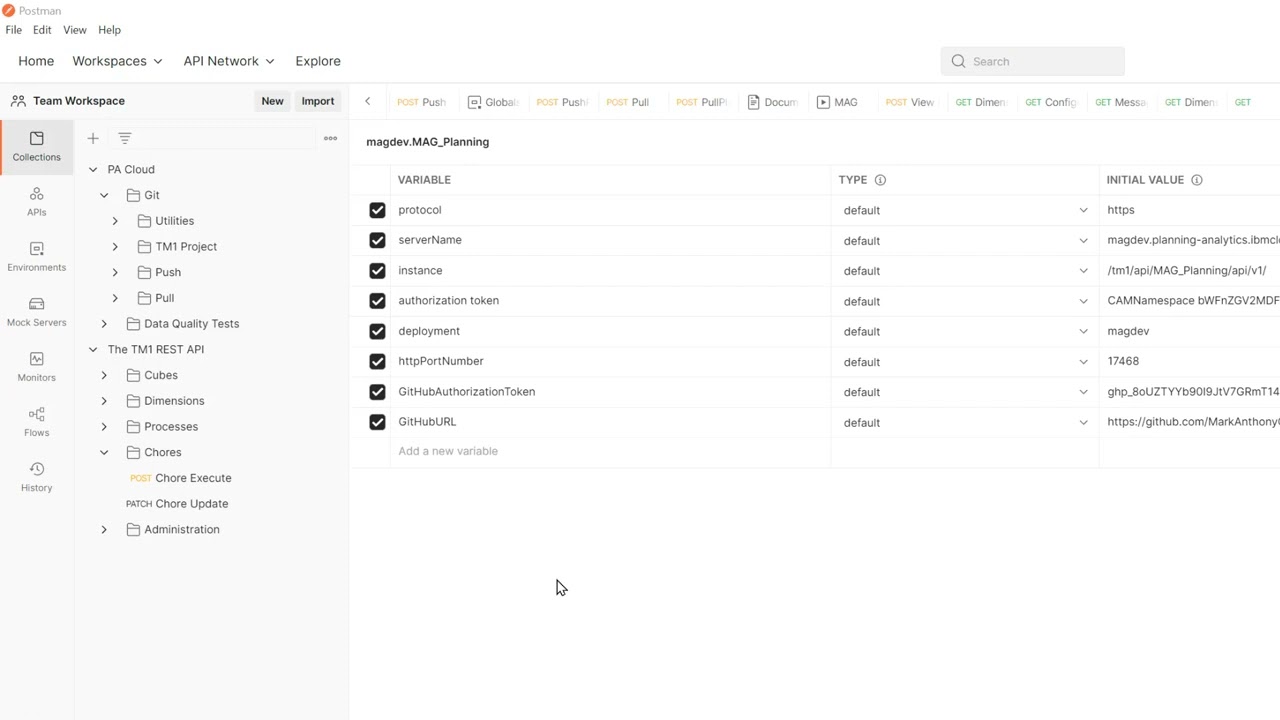Open the History sidebar panel
Screen dimensions: 1280x720
click(x=36, y=476)
